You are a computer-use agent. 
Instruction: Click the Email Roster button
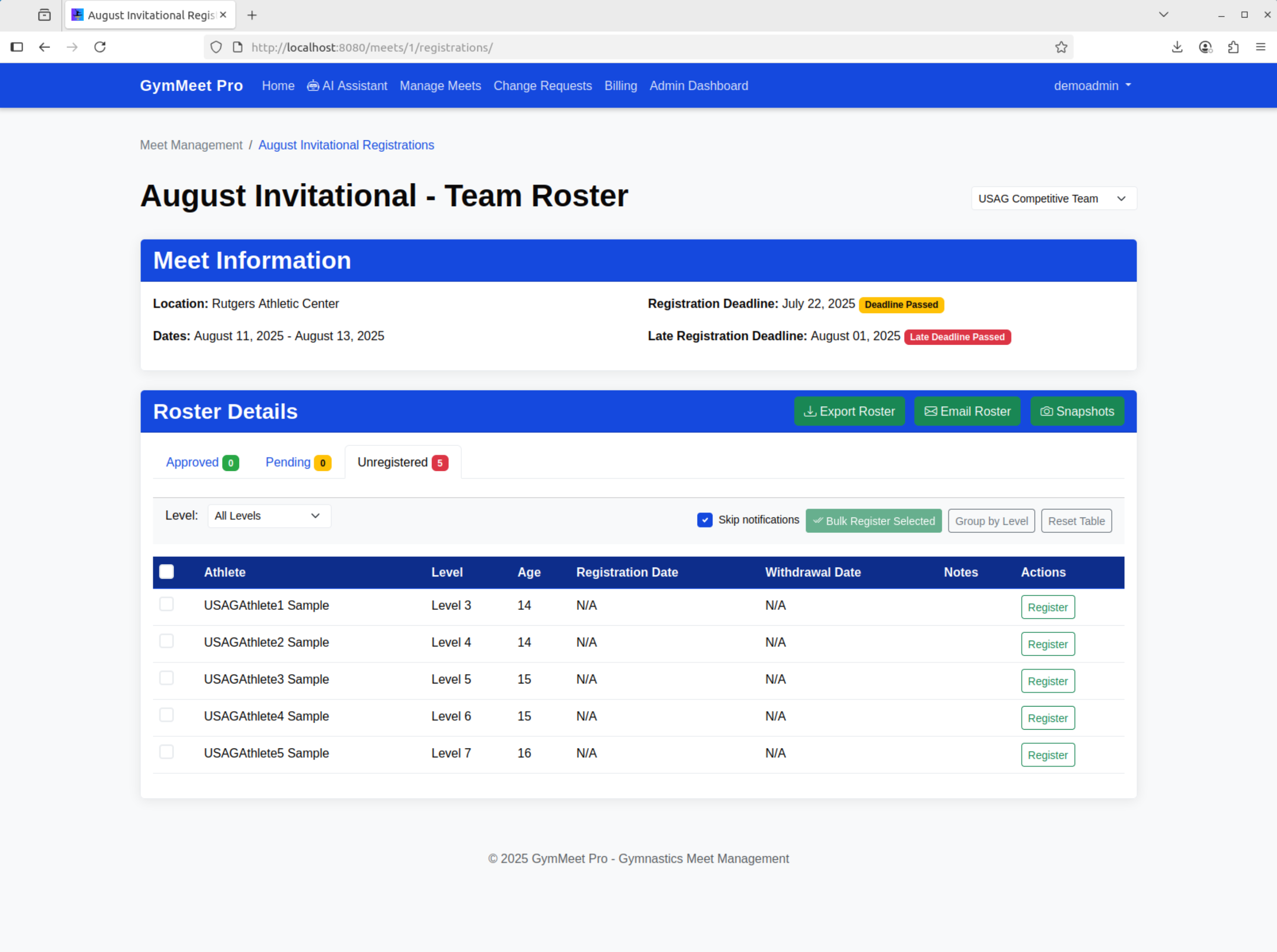point(967,411)
